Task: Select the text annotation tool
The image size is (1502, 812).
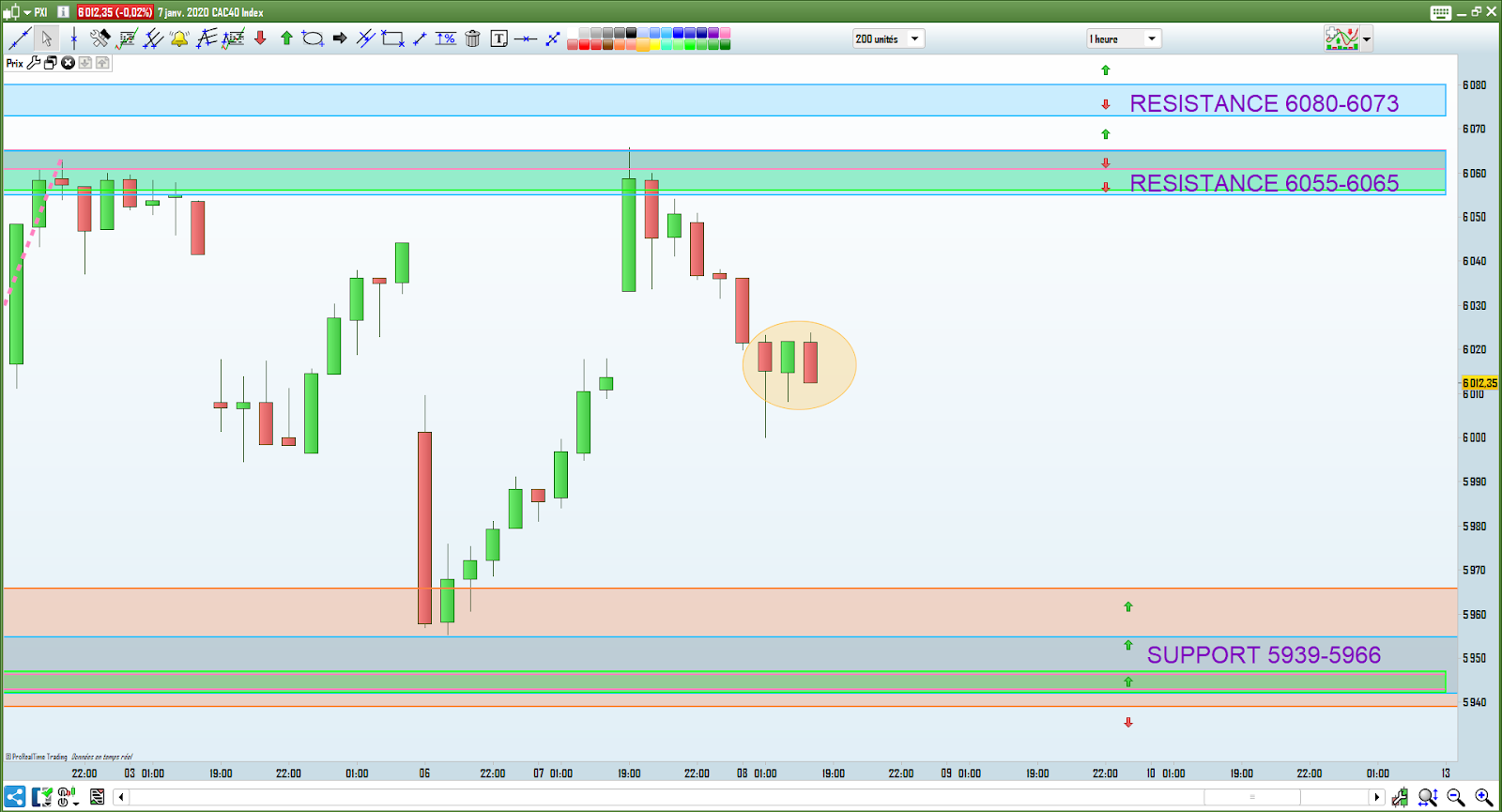Action: pos(499,38)
